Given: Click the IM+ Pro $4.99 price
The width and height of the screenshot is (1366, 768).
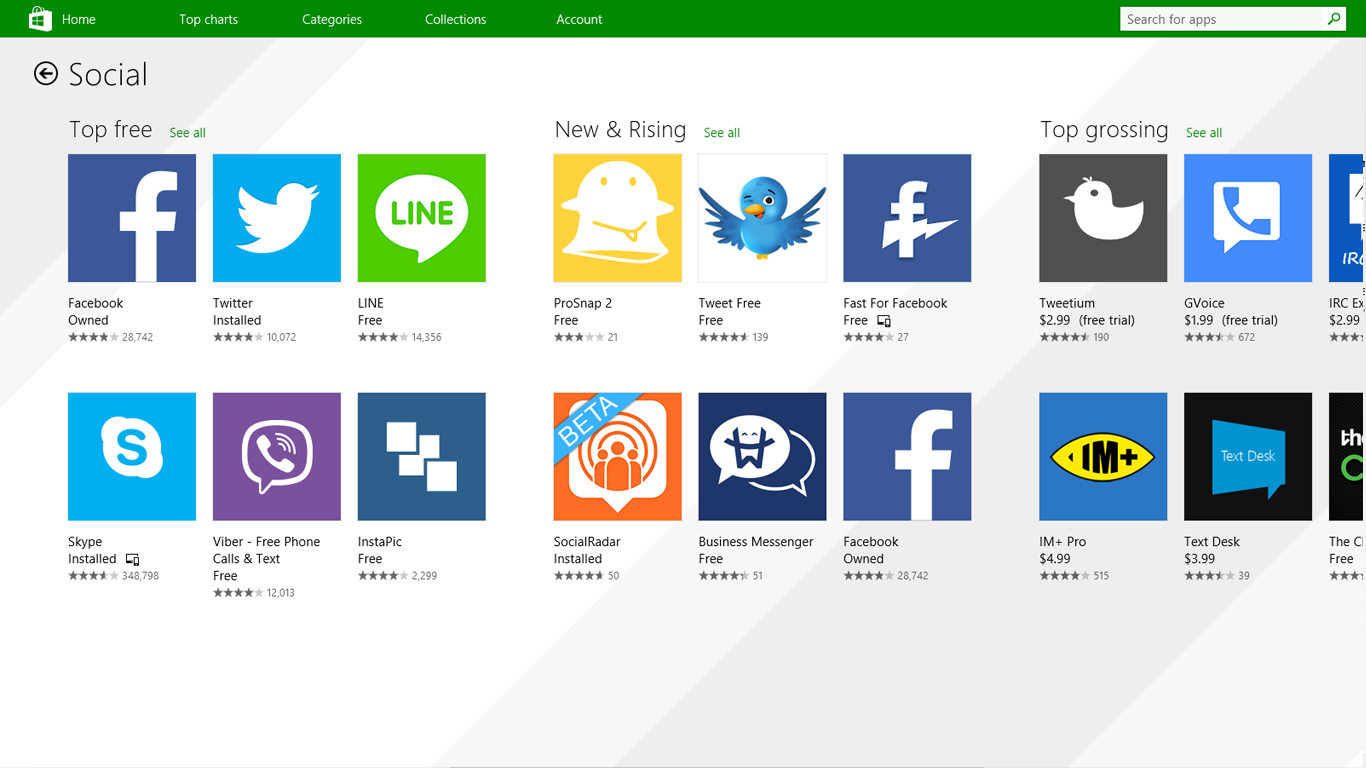Looking at the screenshot, I should click(1055, 559).
